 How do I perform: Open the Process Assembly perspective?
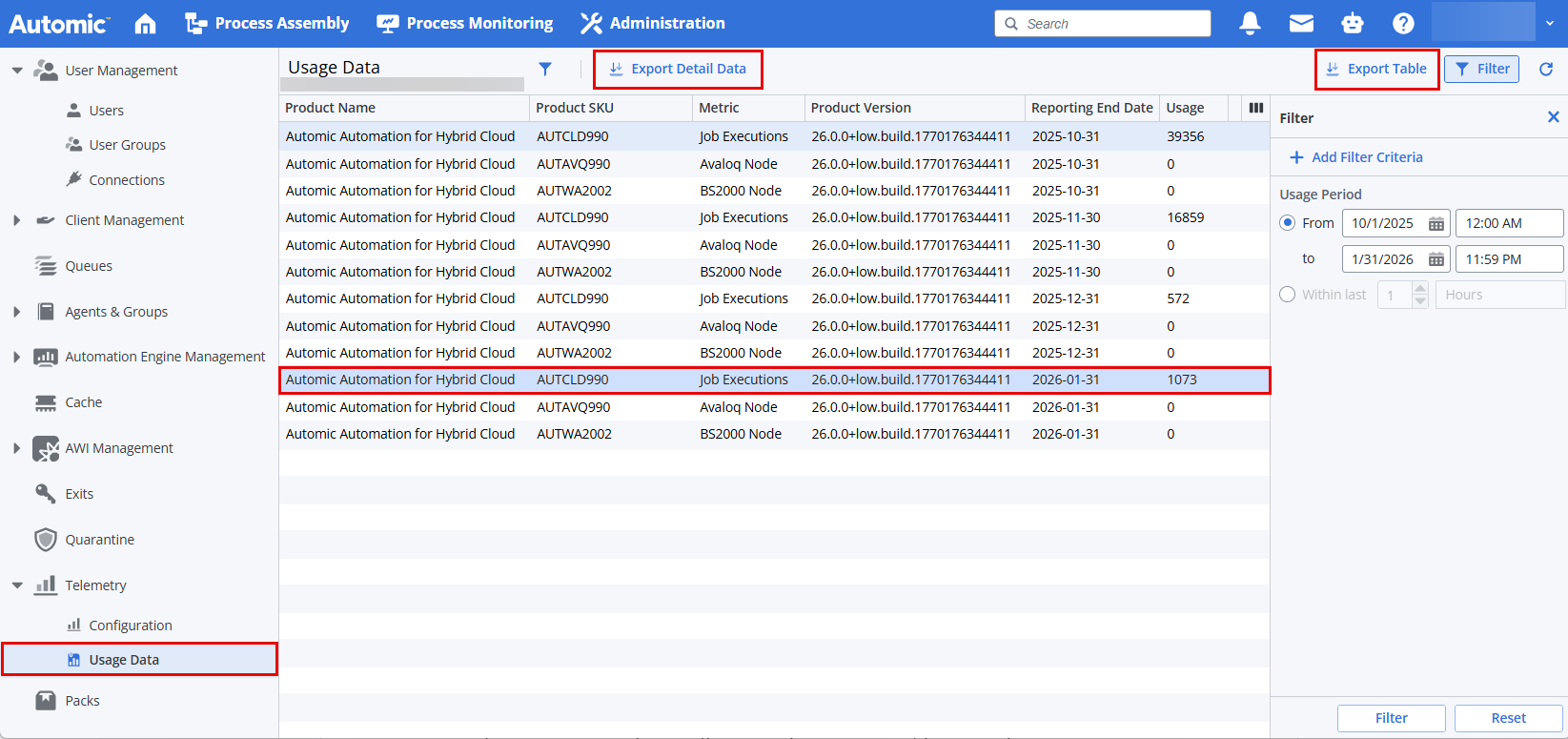pyautogui.click(x=267, y=24)
